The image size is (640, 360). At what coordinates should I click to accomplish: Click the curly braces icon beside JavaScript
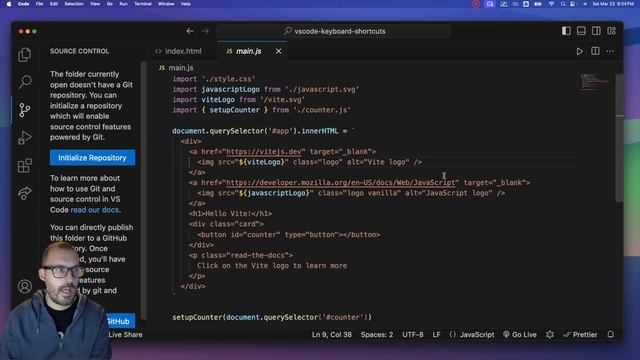tap(453, 335)
